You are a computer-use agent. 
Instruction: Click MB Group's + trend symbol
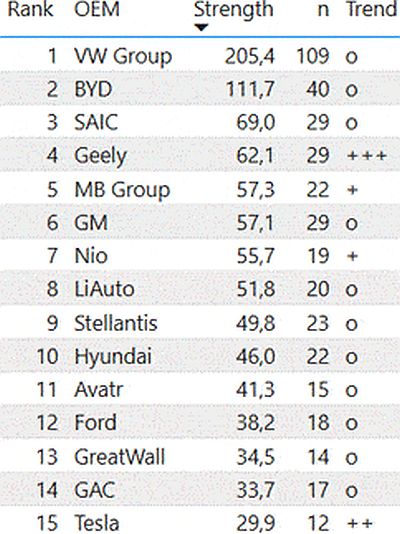coord(353,189)
